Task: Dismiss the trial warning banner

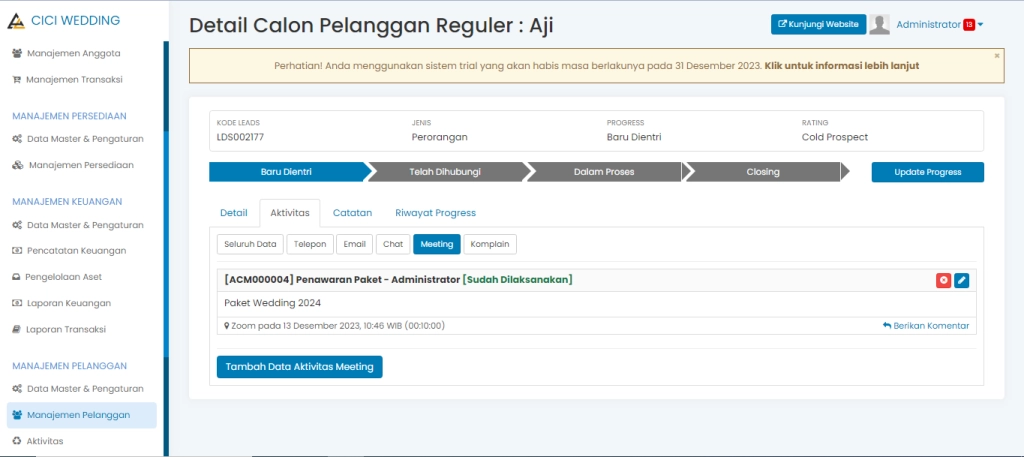Action: tap(996, 56)
